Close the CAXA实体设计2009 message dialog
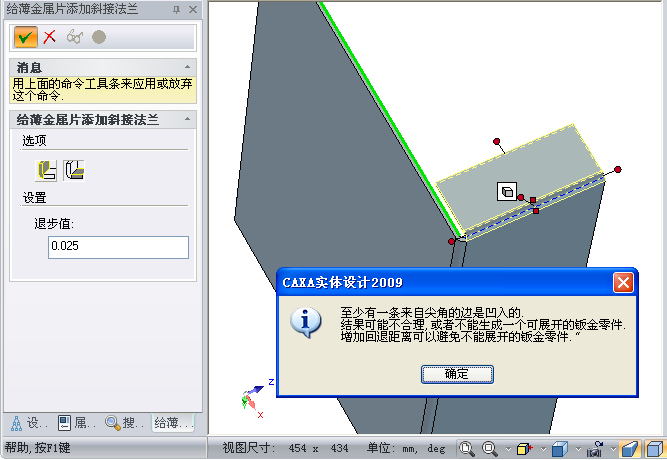 click(623, 283)
